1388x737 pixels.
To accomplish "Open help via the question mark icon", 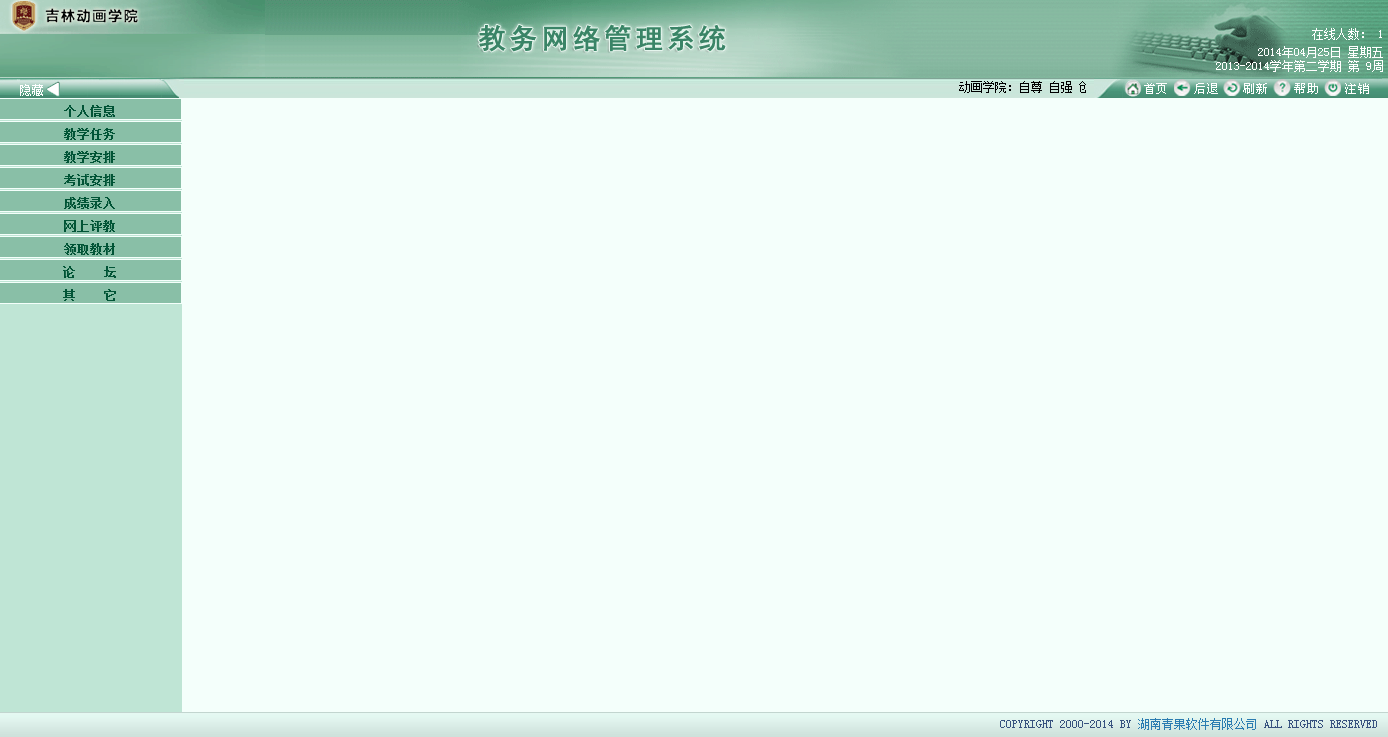I will pyautogui.click(x=1282, y=89).
